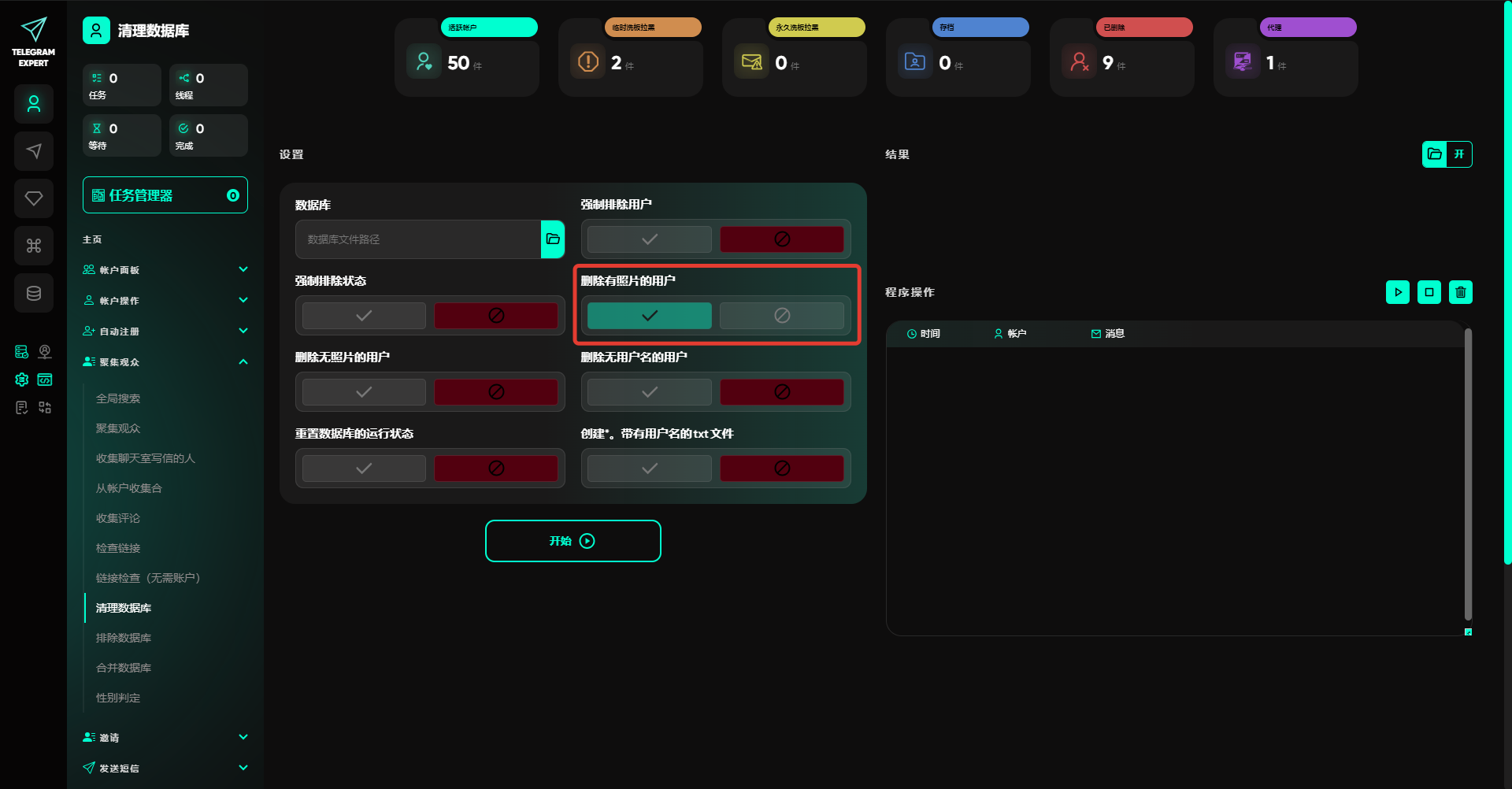Enable 强制排除用户 with checkmark option

click(x=649, y=239)
